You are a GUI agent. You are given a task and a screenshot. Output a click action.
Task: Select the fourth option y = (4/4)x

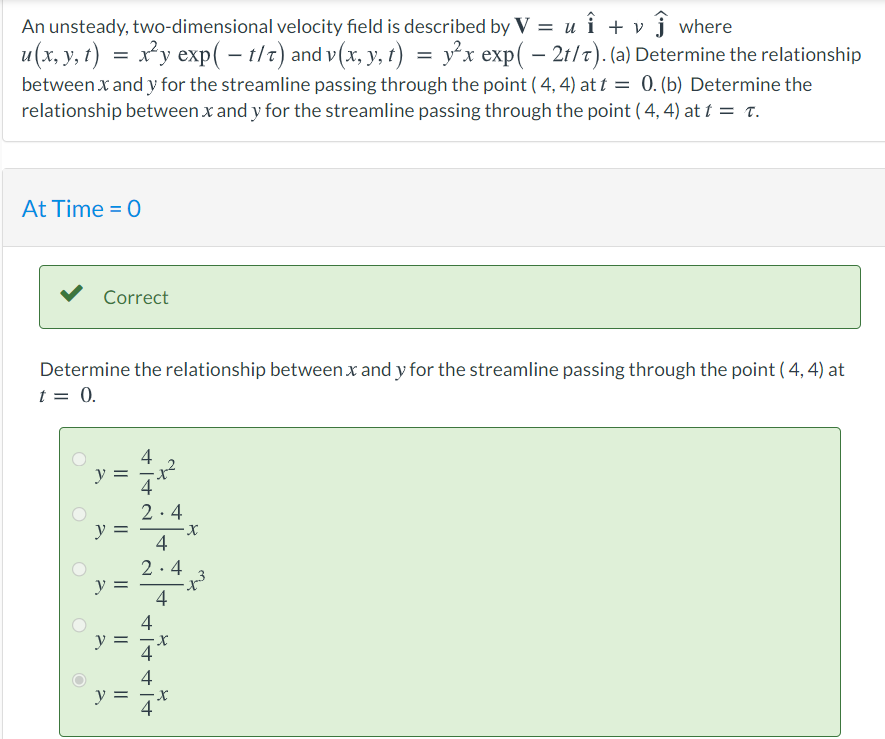coord(78,623)
